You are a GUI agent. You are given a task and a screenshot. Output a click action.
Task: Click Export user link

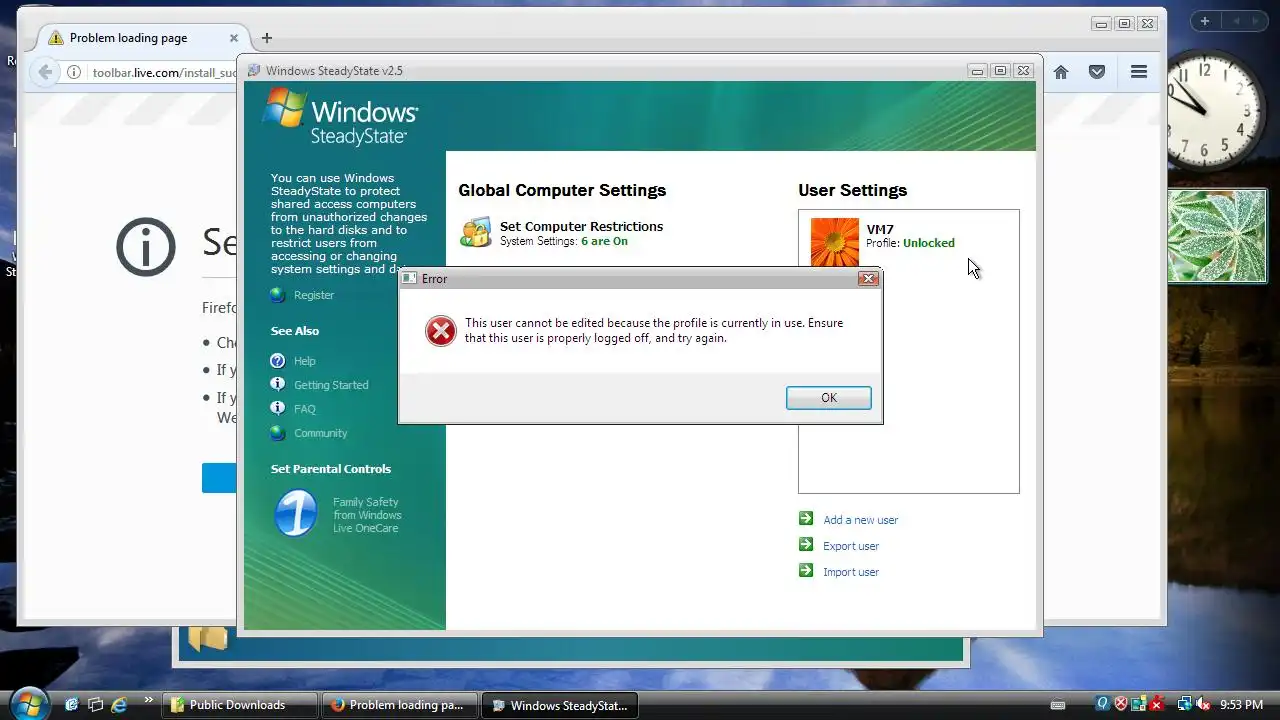pos(851,546)
